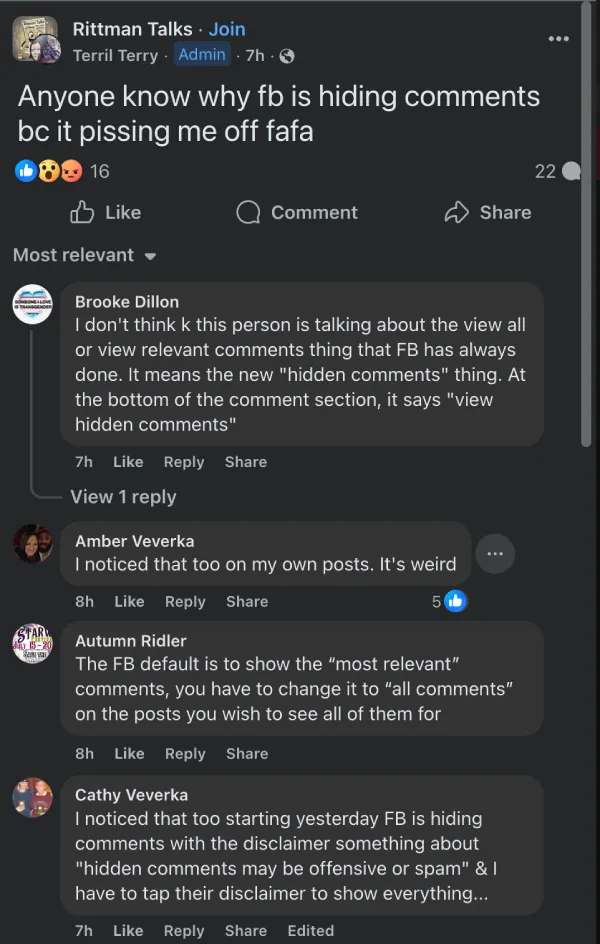Click the chevron next to Most relevant
Viewport: 600px width, 944px height.
[x=150, y=255]
